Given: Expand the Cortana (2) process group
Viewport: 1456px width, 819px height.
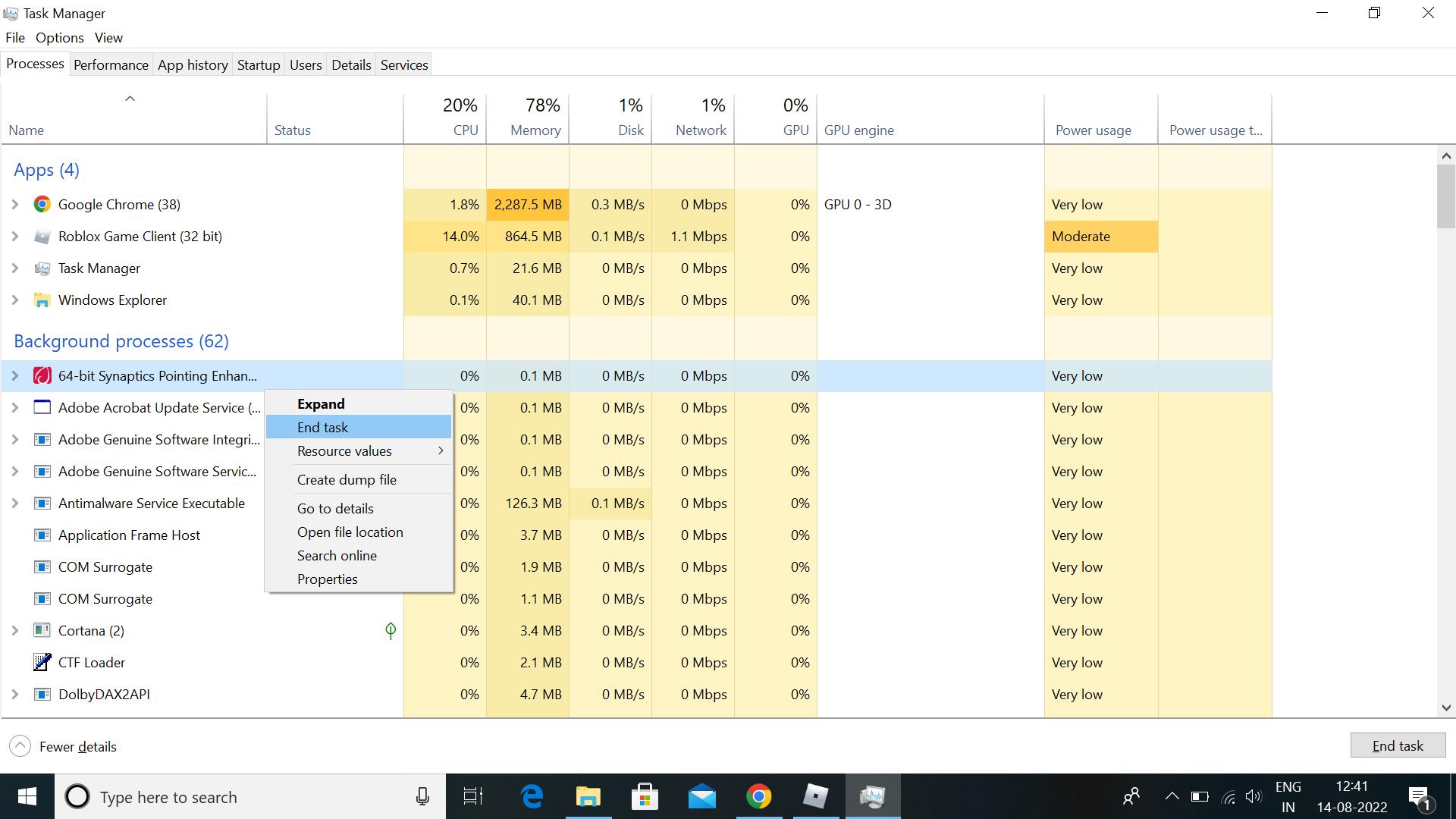Looking at the screenshot, I should (x=14, y=631).
